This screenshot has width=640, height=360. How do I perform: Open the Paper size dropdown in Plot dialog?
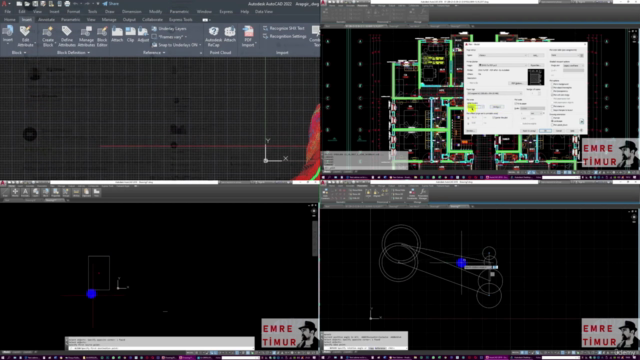click(495, 93)
